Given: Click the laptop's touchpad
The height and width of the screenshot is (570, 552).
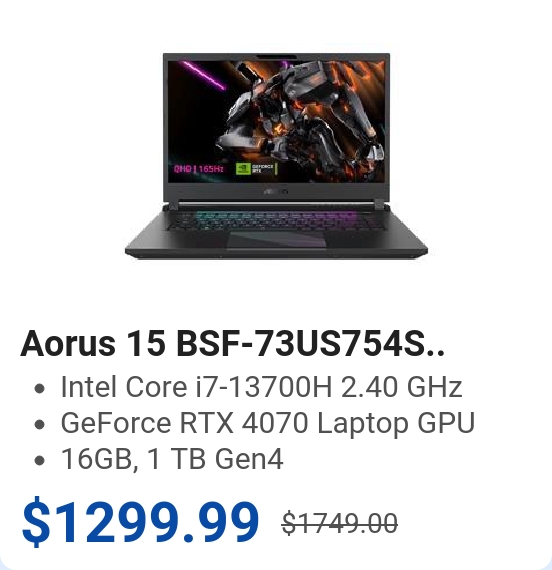Looking at the screenshot, I should click(276, 240).
